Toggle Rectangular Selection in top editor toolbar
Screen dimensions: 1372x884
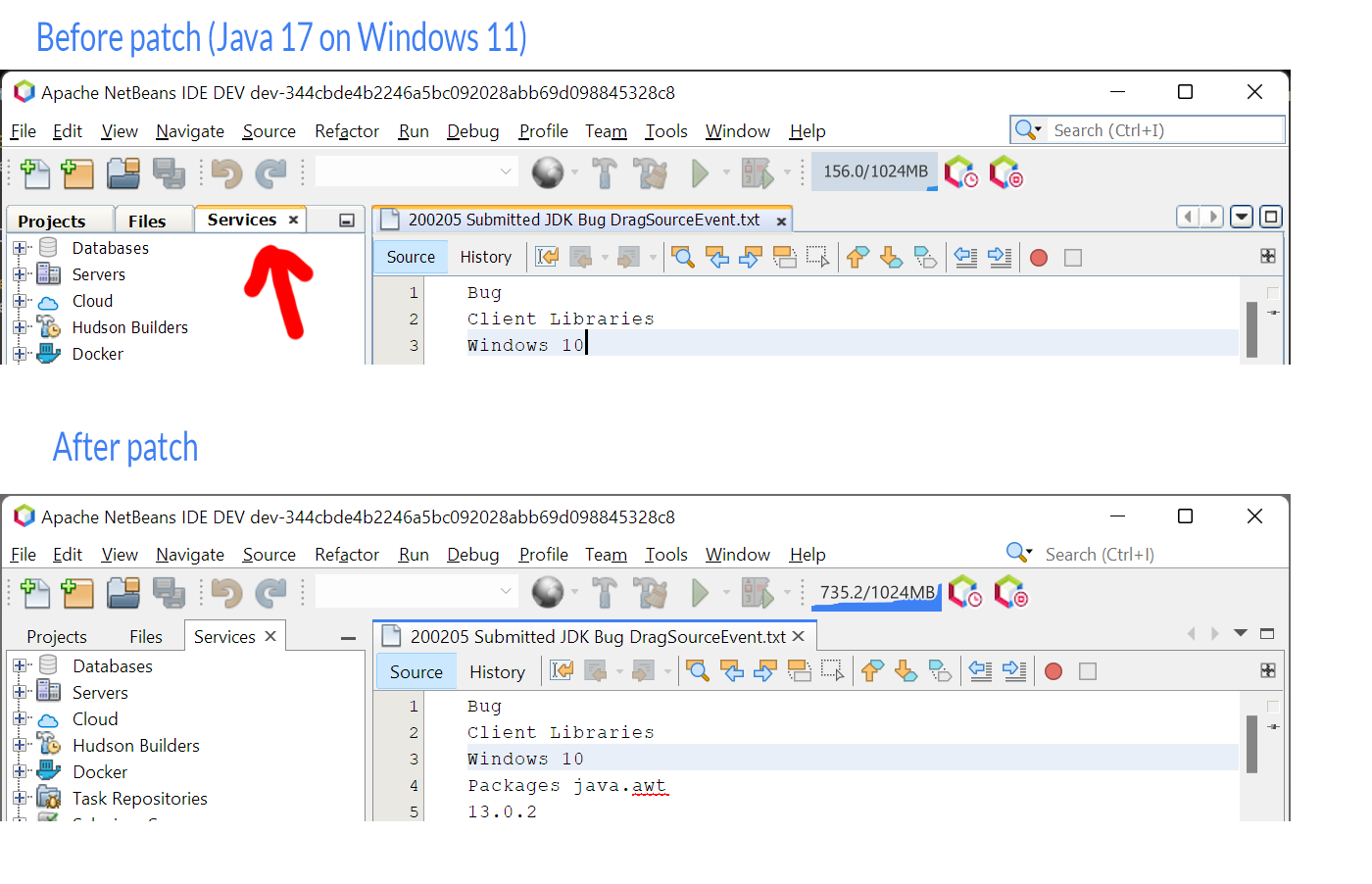pos(817,257)
